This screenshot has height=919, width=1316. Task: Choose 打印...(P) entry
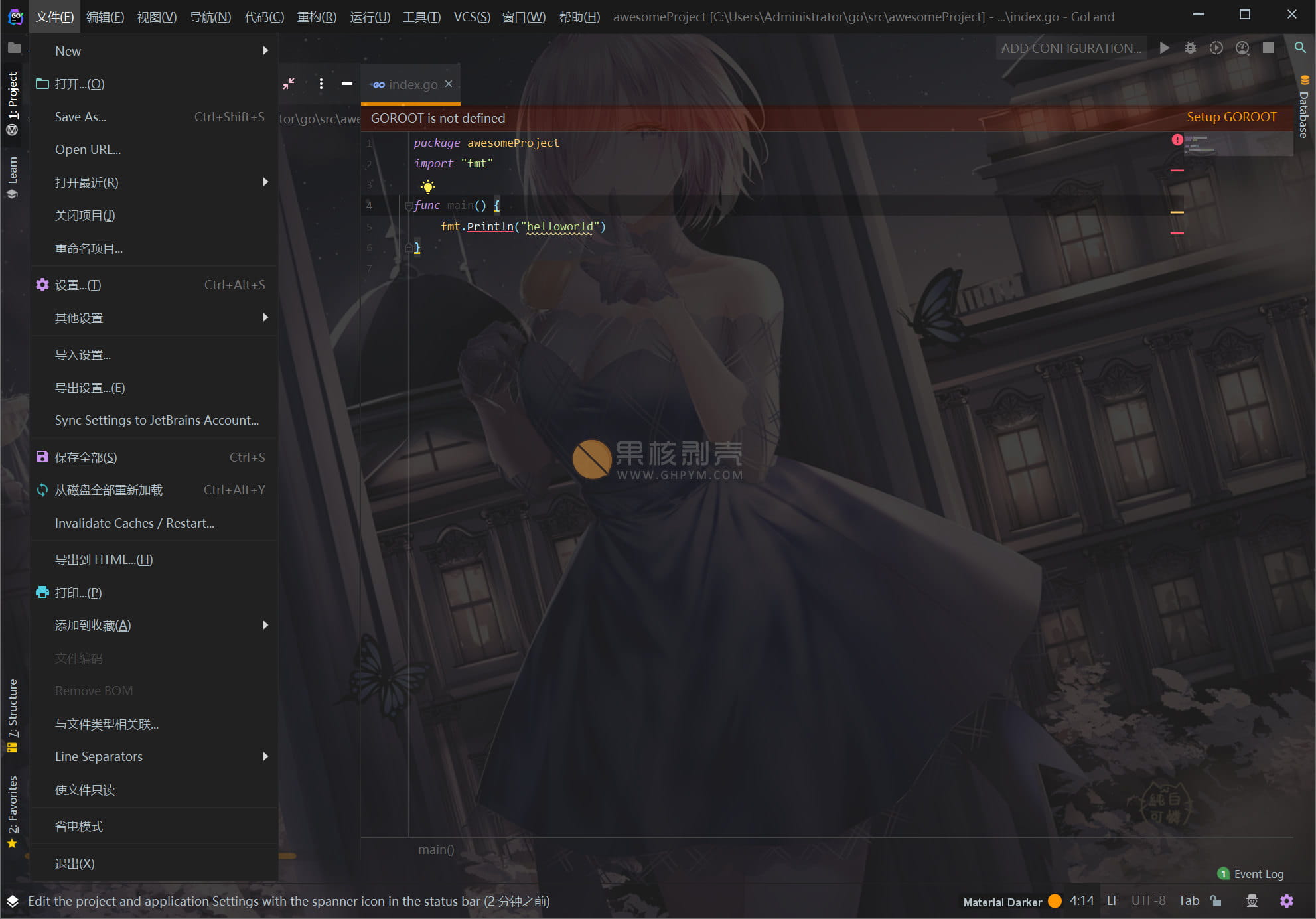click(154, 593)
